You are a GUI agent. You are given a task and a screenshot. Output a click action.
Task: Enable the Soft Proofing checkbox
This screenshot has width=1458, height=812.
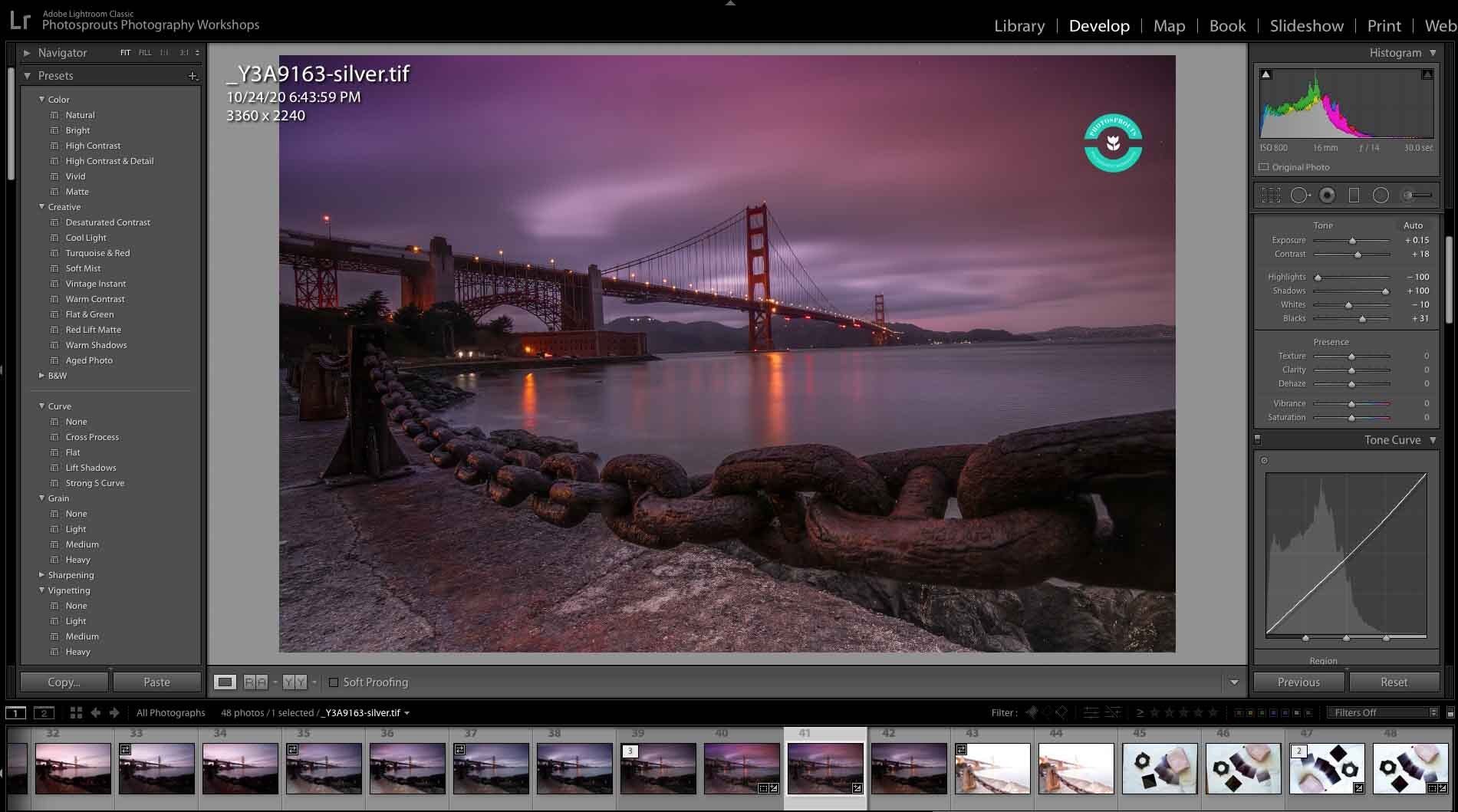click(x=334, y=682)
